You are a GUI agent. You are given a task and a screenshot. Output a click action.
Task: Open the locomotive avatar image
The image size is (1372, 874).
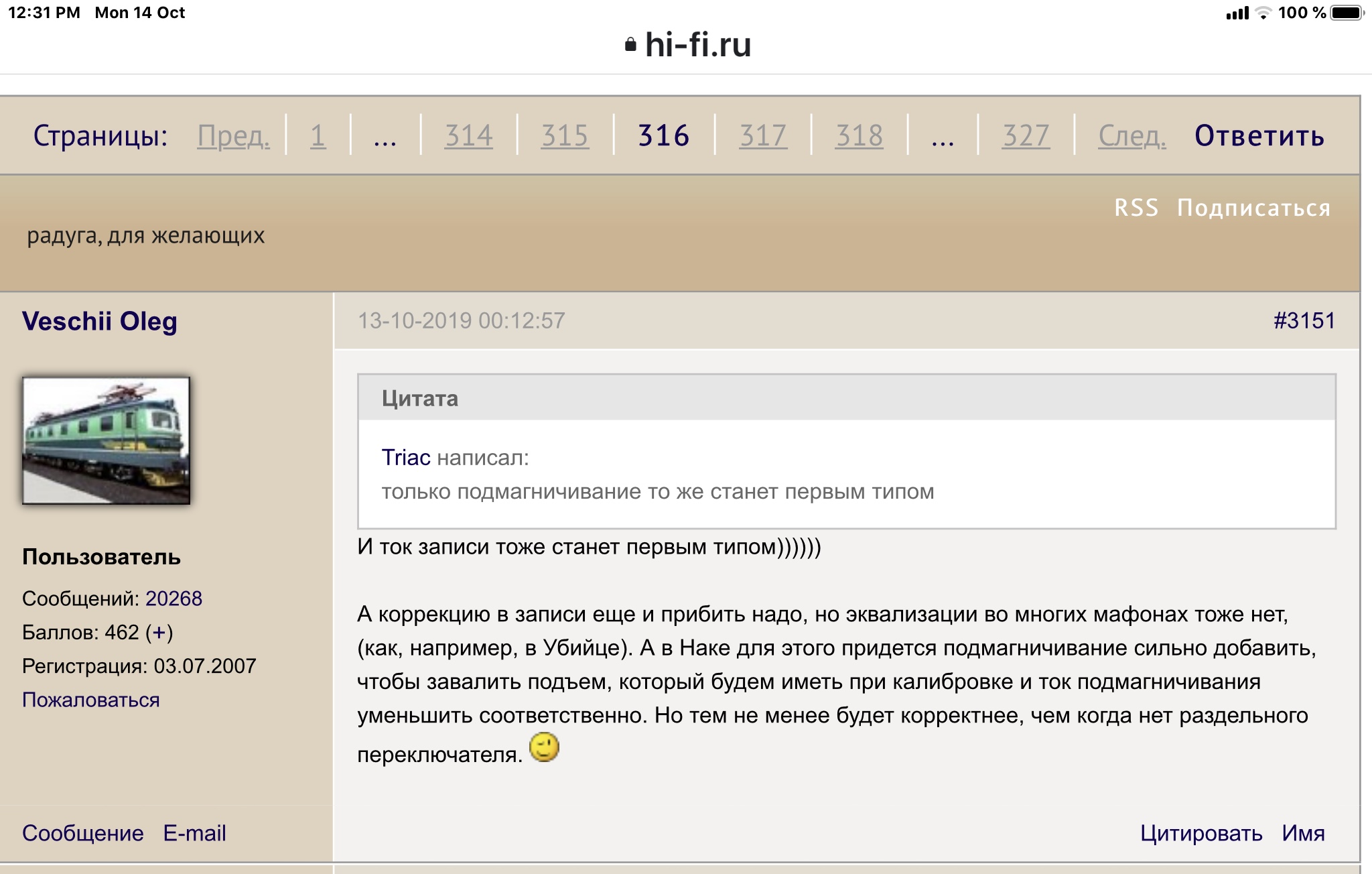pos(107,440)
